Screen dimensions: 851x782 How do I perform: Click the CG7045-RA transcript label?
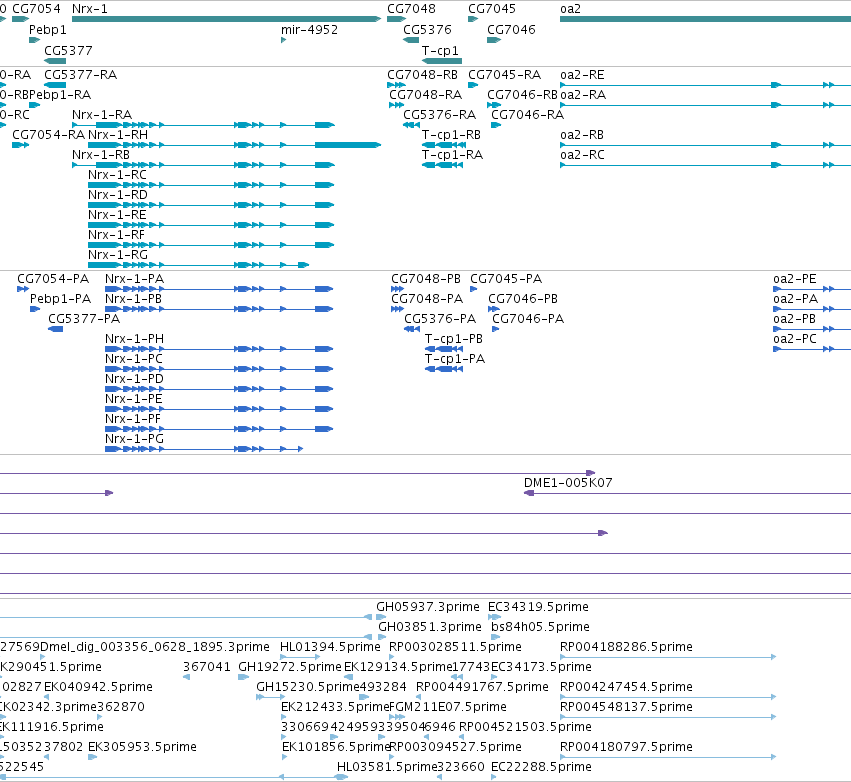(x=505, y=74)
